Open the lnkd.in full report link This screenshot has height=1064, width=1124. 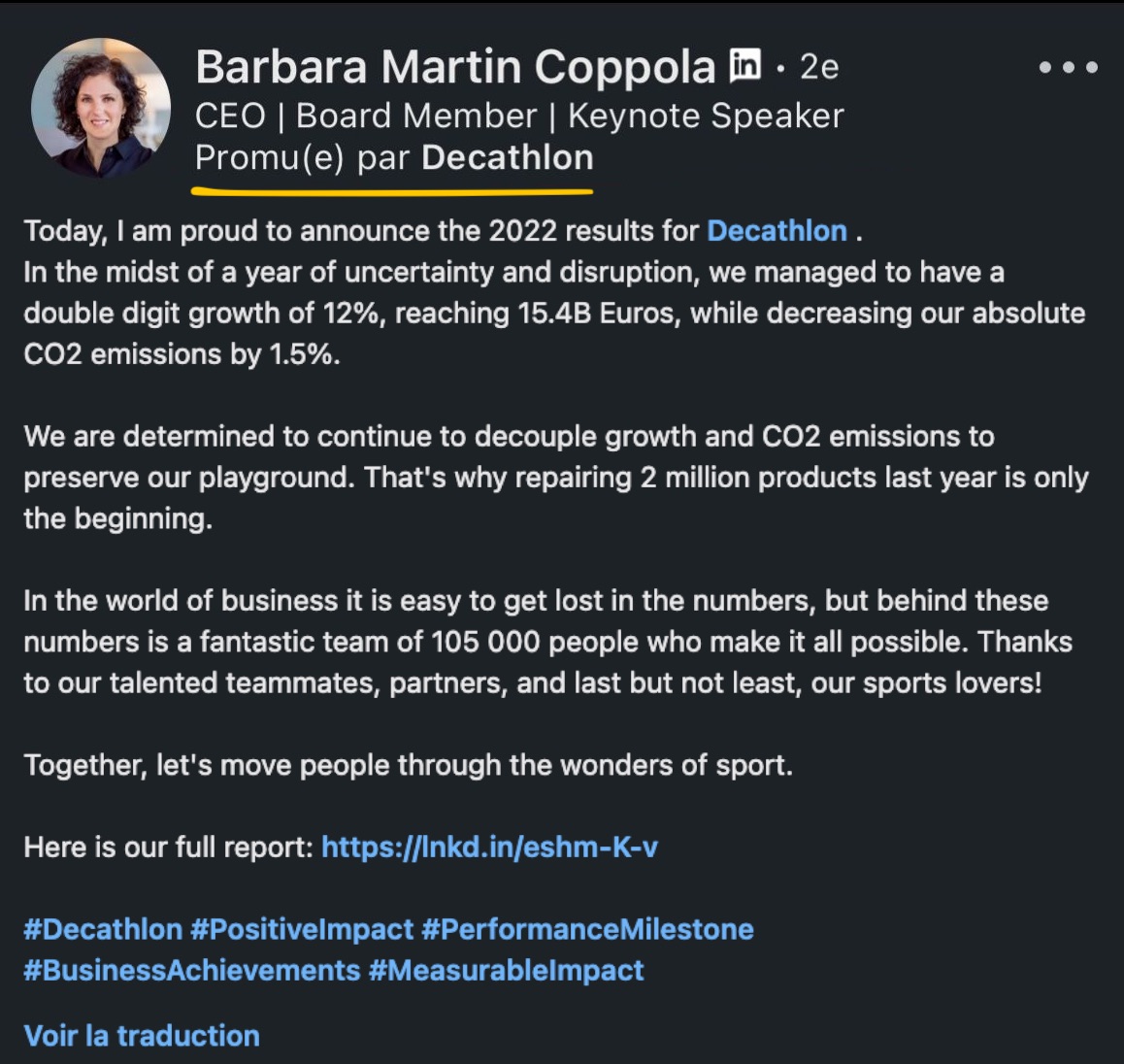pyautogui.click(x=489, y=848)
